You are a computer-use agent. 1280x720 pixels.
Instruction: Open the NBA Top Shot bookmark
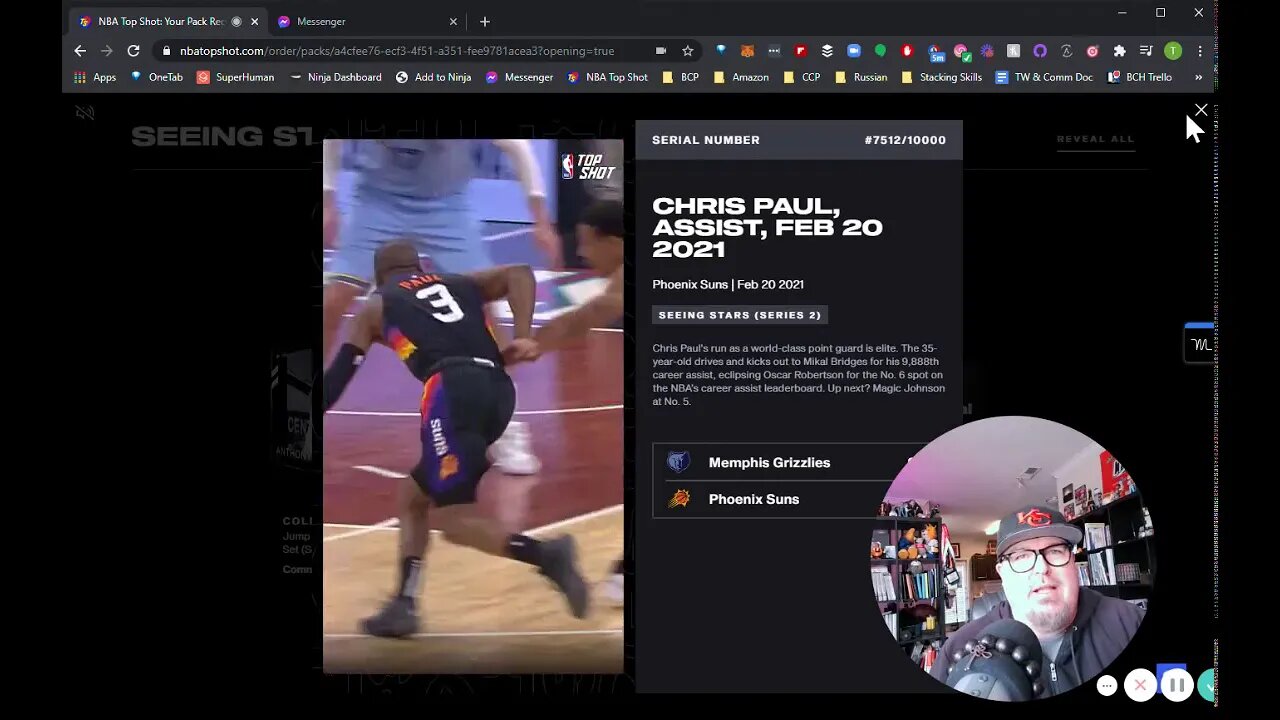click(607, 77)
